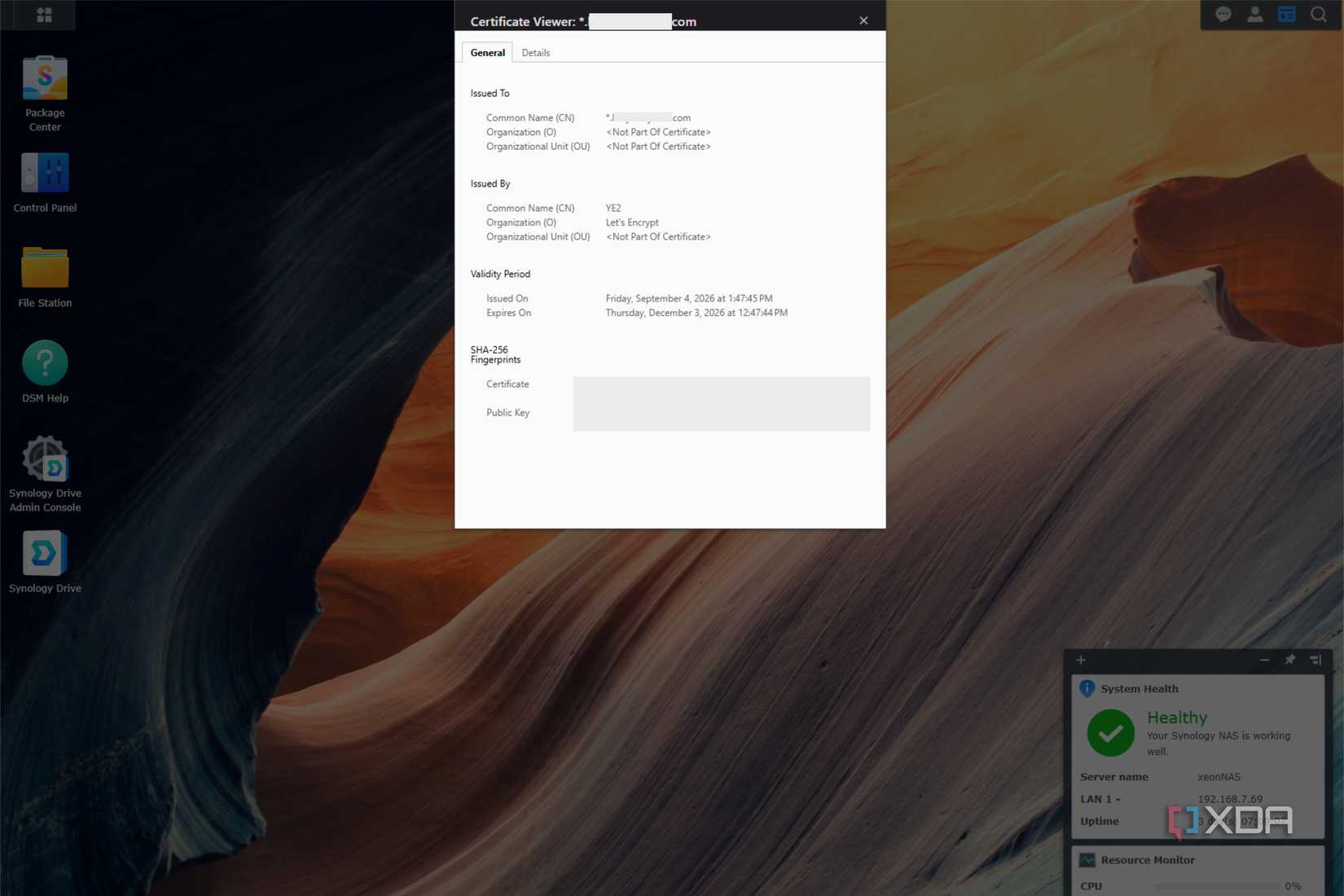Select the General tab

(x=487, y=53)
